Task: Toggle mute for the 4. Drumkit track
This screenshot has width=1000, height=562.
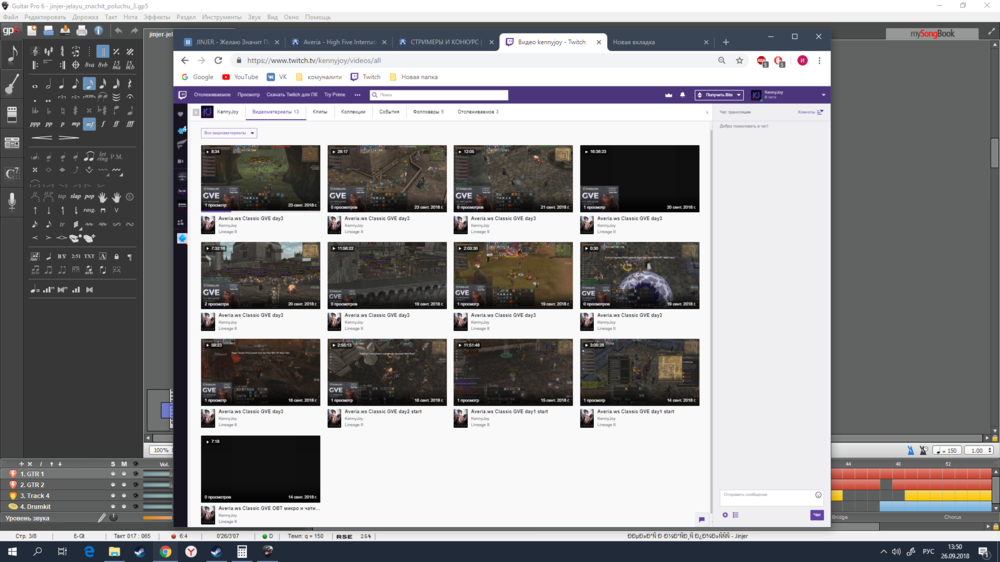Action: coord(124,507)
